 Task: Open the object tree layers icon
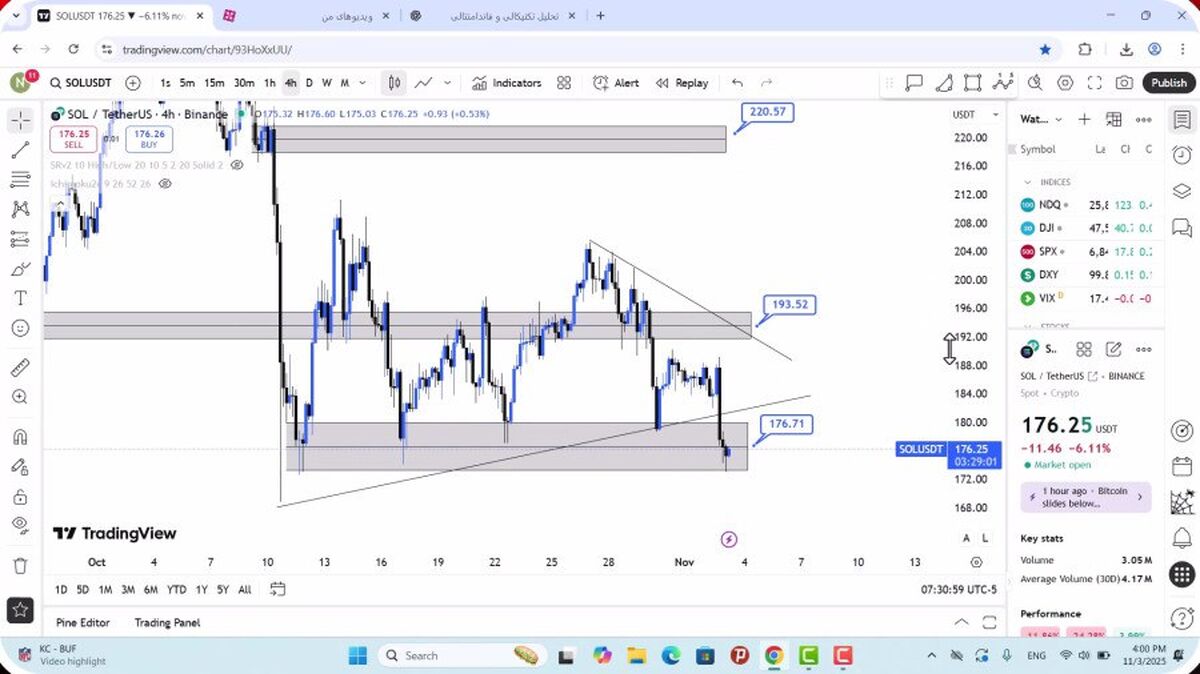pos(1182,191)
